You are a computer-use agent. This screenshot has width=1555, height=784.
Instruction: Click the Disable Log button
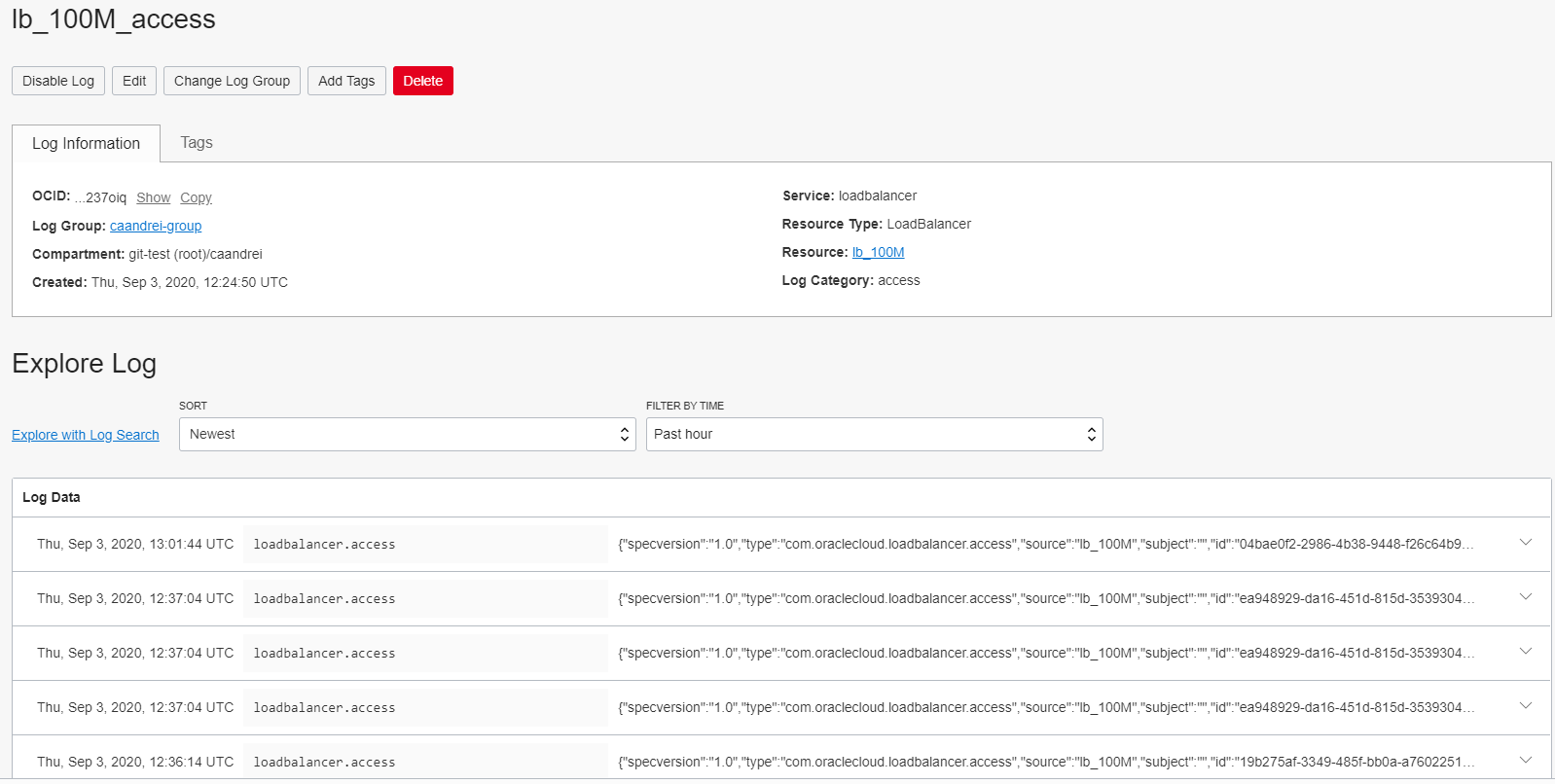coord(58,81)
